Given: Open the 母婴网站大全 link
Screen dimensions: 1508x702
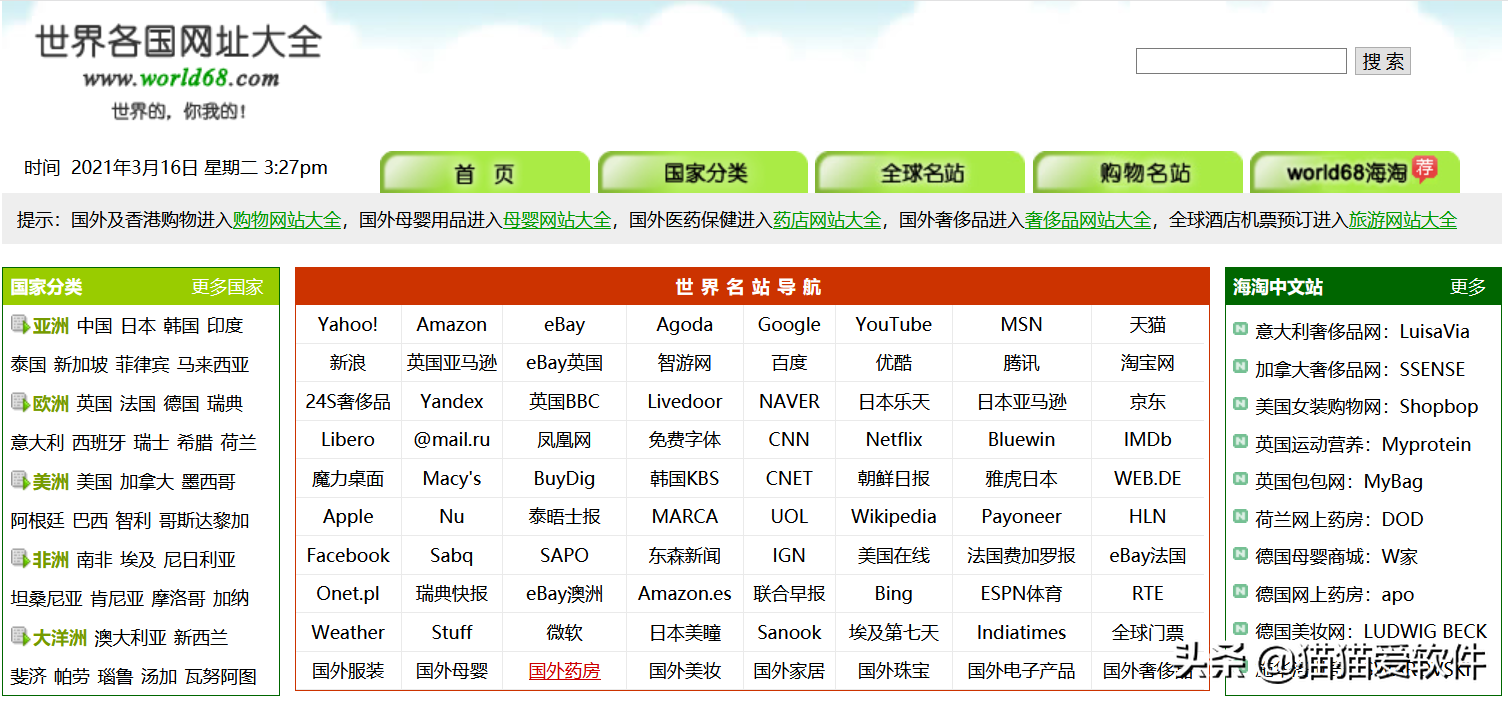Looking at the screenshot, I should (x=557, y=220).
